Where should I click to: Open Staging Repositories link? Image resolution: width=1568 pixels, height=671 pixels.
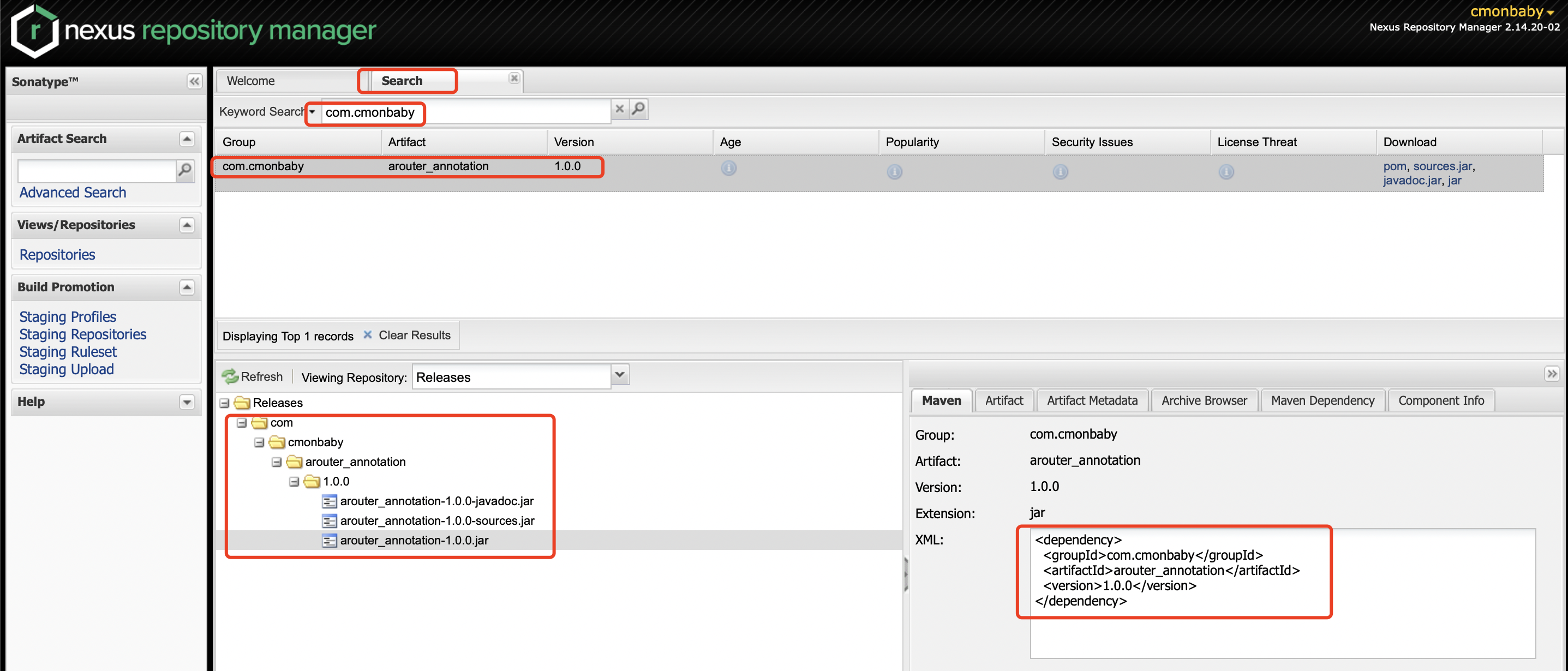pyautogui.click(x=83, y=334)
